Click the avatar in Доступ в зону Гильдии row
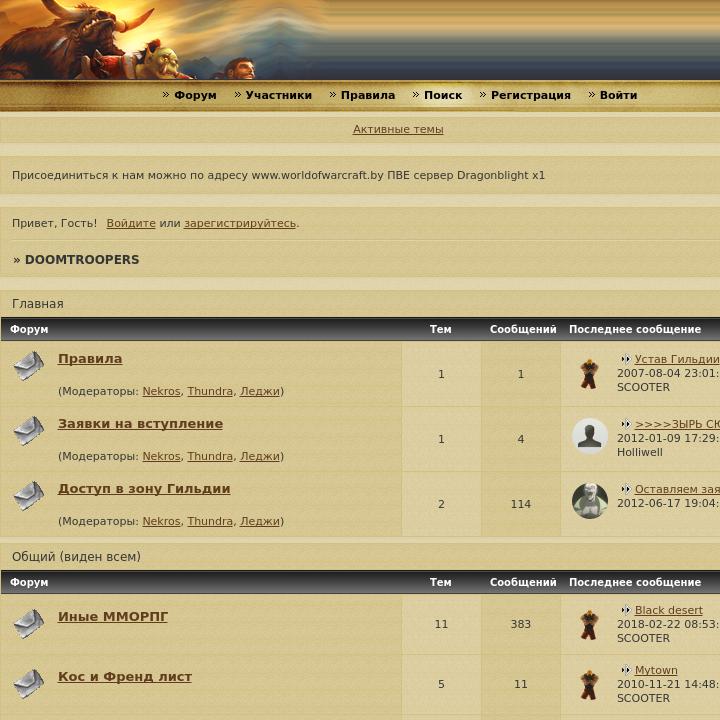This screenshot has height=720, width=720. click(x=590, y=501)
